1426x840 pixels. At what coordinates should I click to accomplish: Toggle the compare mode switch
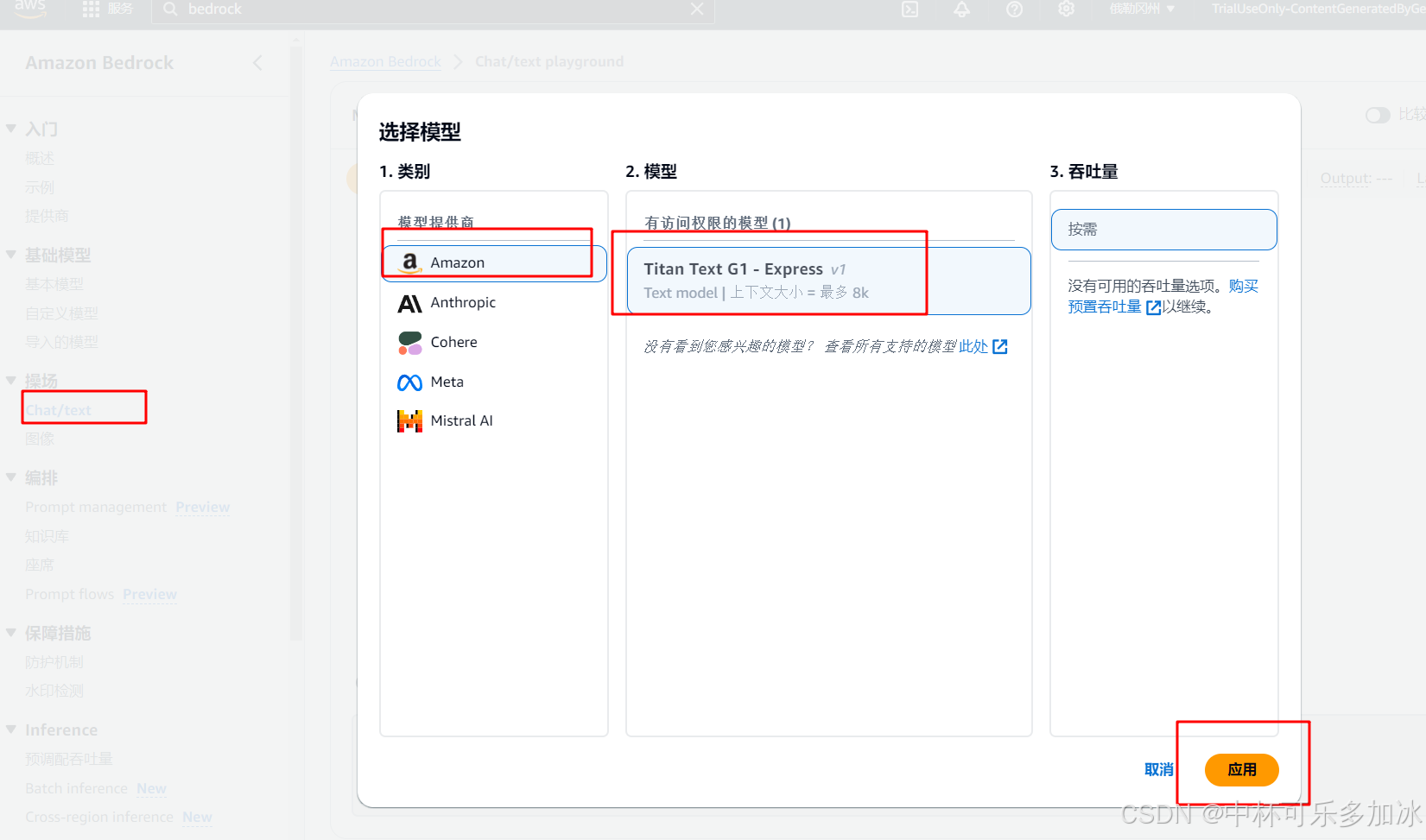[1378, 115]
